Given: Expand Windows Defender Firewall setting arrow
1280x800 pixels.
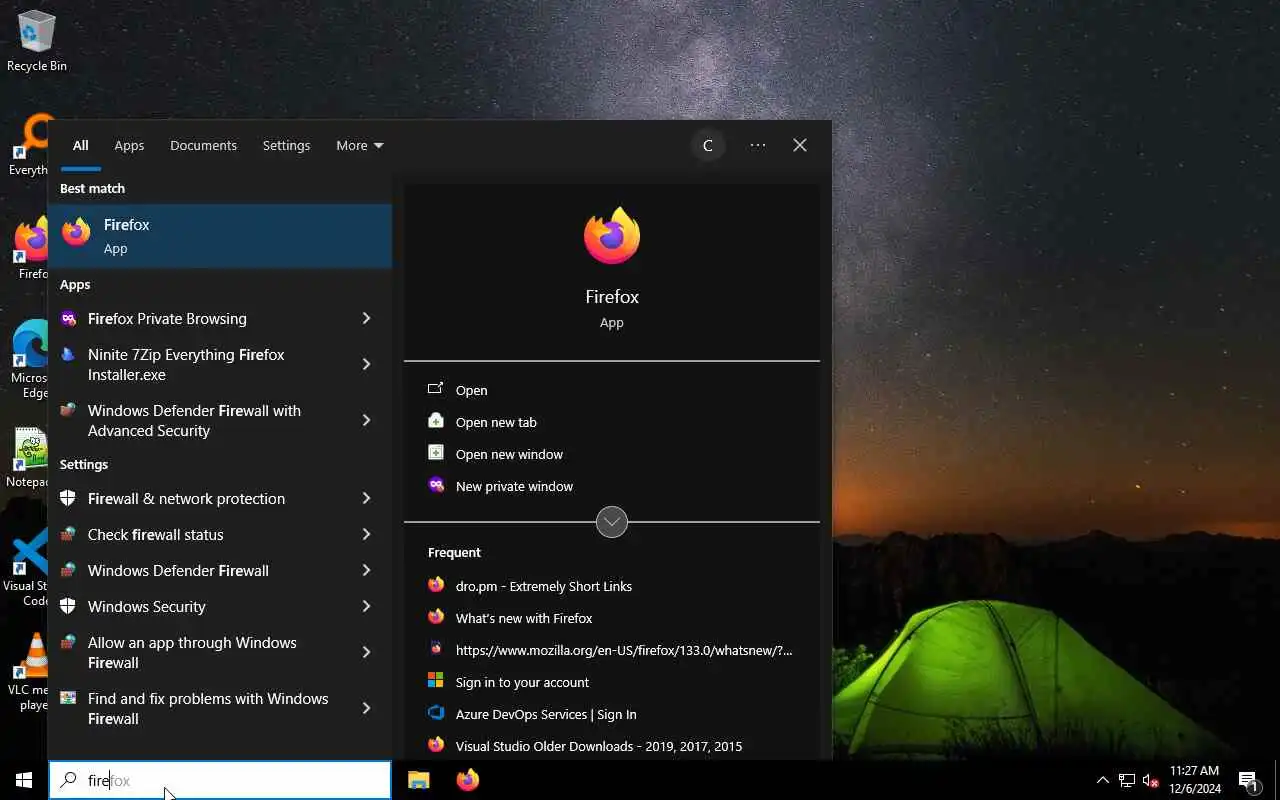Looking at the screenshot, I should (x=366, y=570).
